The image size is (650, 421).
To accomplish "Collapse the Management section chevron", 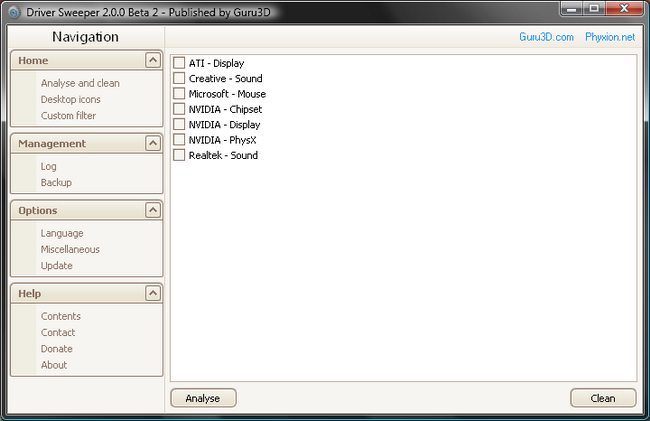I will tap(153, 143).
